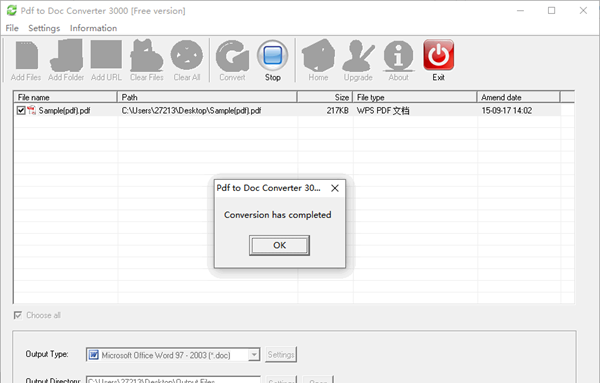Image resolution: width=600 pixels, height=383 pixels.
Task: Click the Amend date column header
Action: [x=519, y=97]
